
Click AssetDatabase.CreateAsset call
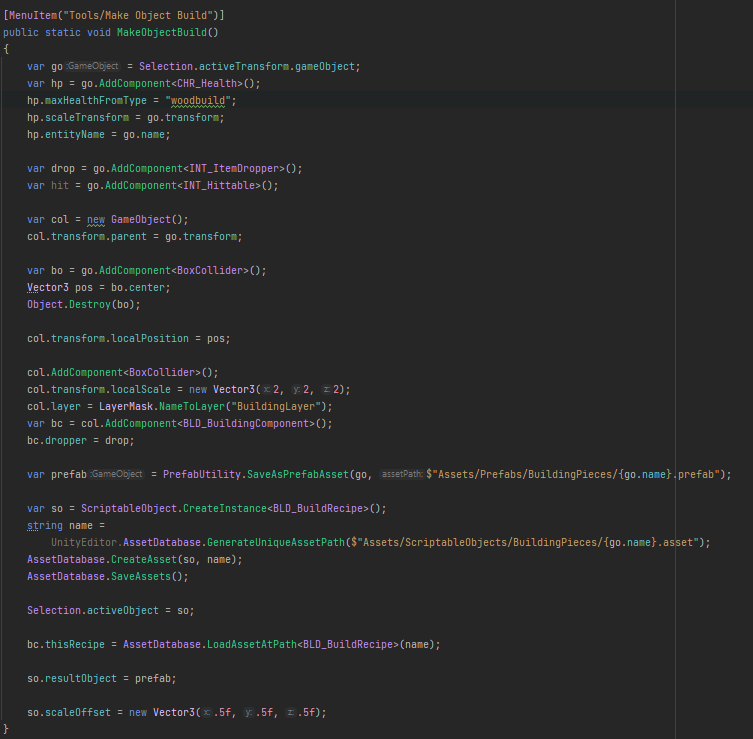click(134, 559)
